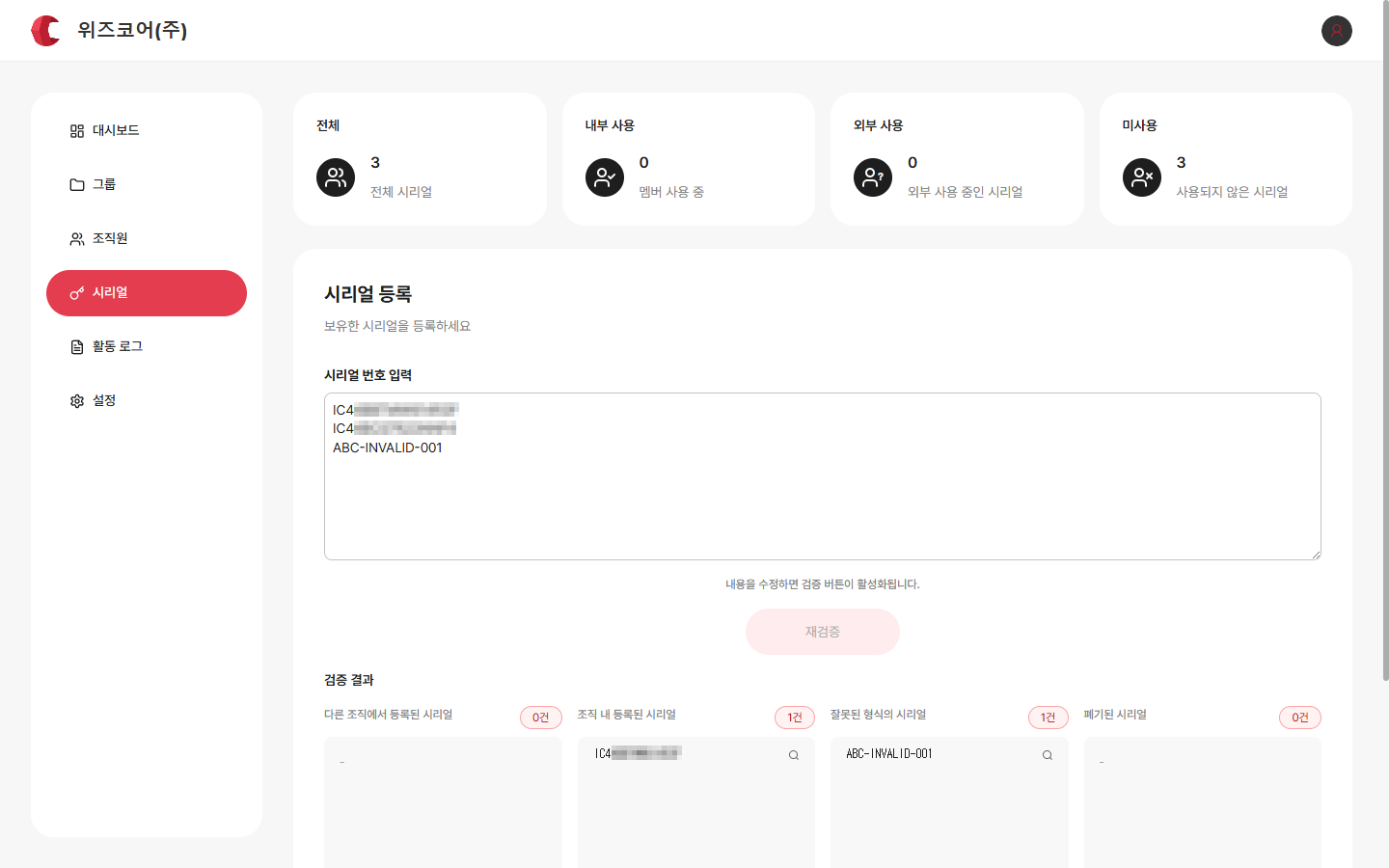Click the key icon beside 시리얼
The height and width of the screenshot is (868, 1389).
point(77,293)
